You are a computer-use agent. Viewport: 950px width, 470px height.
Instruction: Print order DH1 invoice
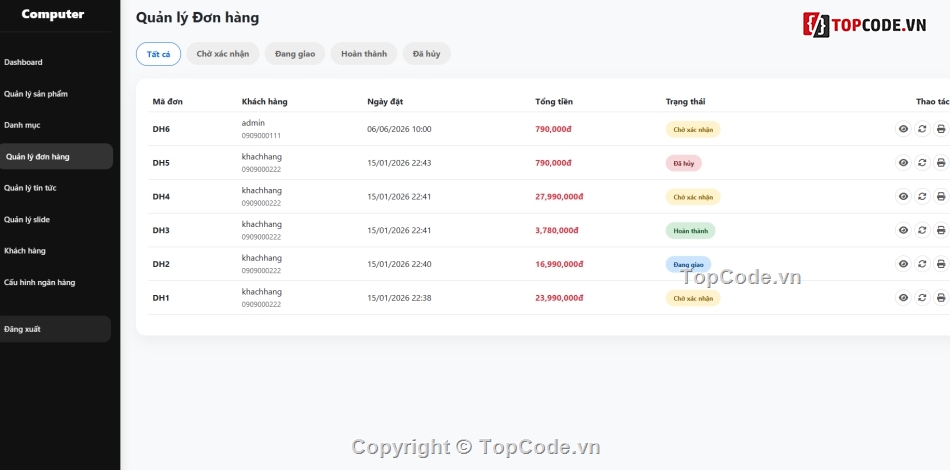pyautogui.click(x=941, y=298)
